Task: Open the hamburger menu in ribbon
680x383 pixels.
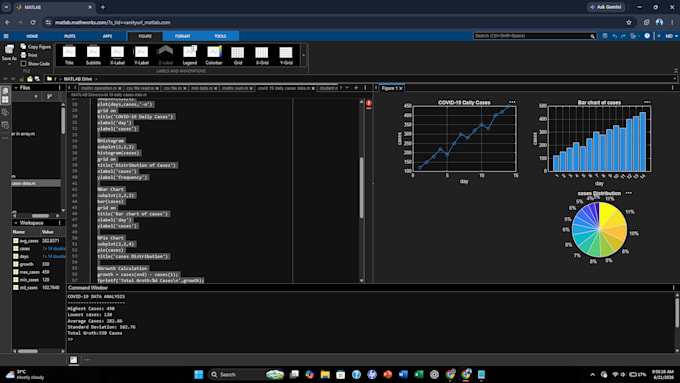Action: pyautogui.click(x=6, y=36)
